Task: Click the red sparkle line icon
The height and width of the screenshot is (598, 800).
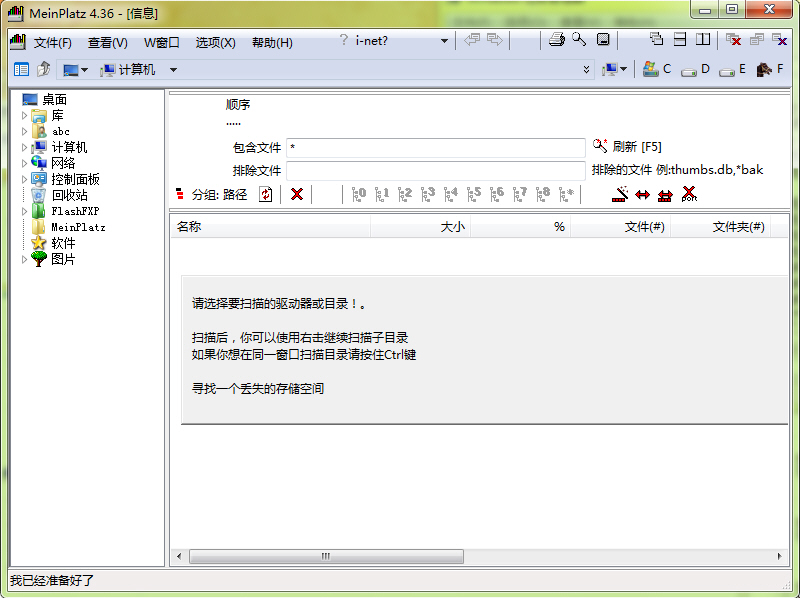Action: pos(620,194)
